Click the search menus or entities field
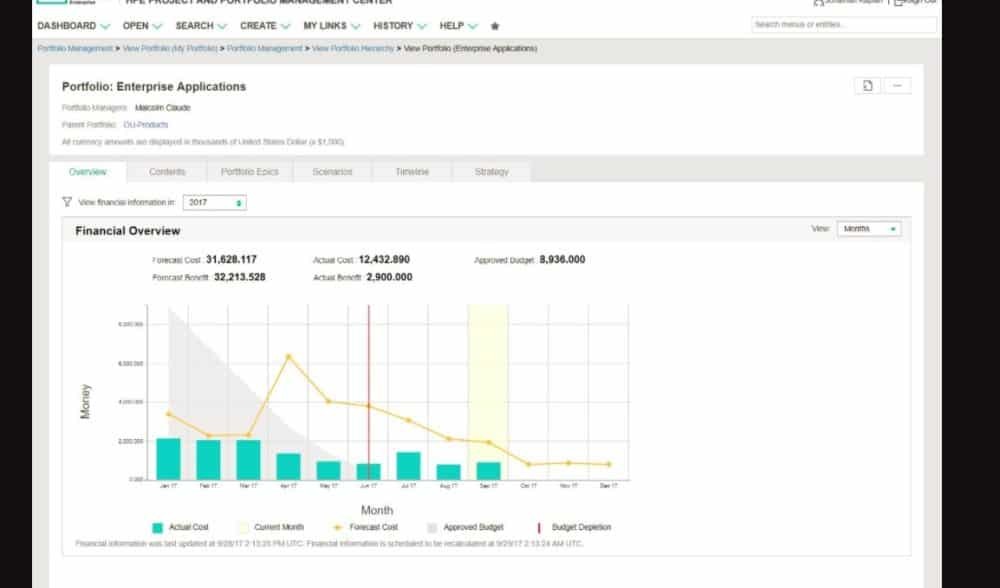 pyautogui.click(x=843, y=25)
